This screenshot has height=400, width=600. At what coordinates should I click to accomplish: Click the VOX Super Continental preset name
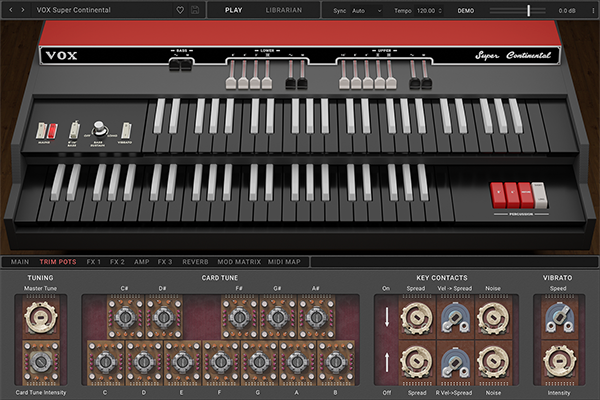point(73,10)
